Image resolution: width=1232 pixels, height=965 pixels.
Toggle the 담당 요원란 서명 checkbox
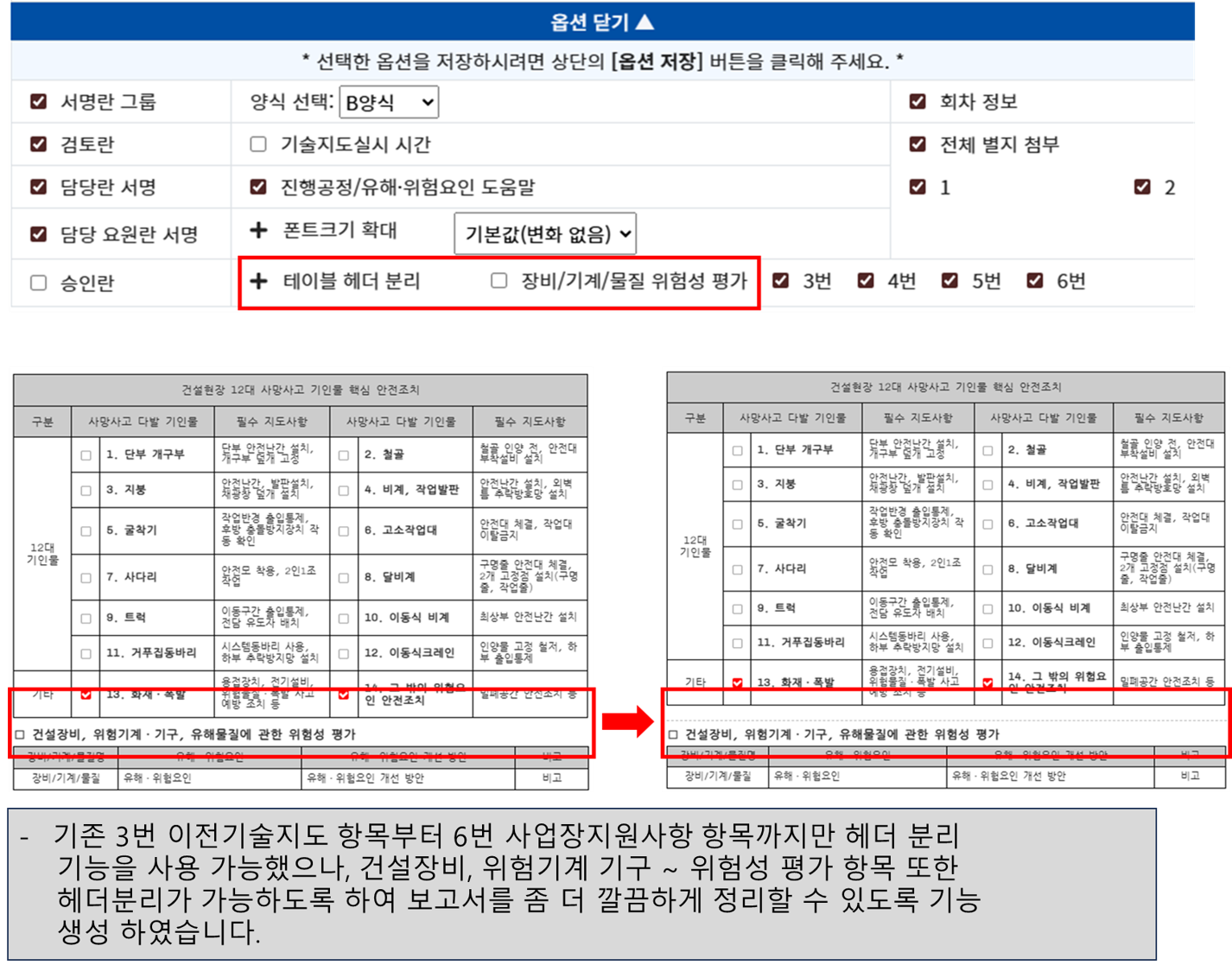click(38, 234)
